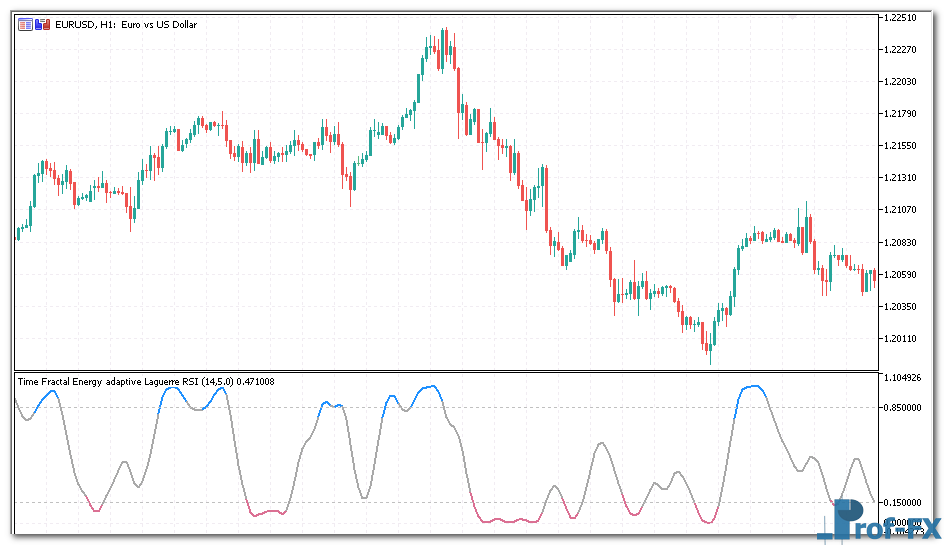
Task: Click the 0.850000 indicator level label
Action: point(904,408)
